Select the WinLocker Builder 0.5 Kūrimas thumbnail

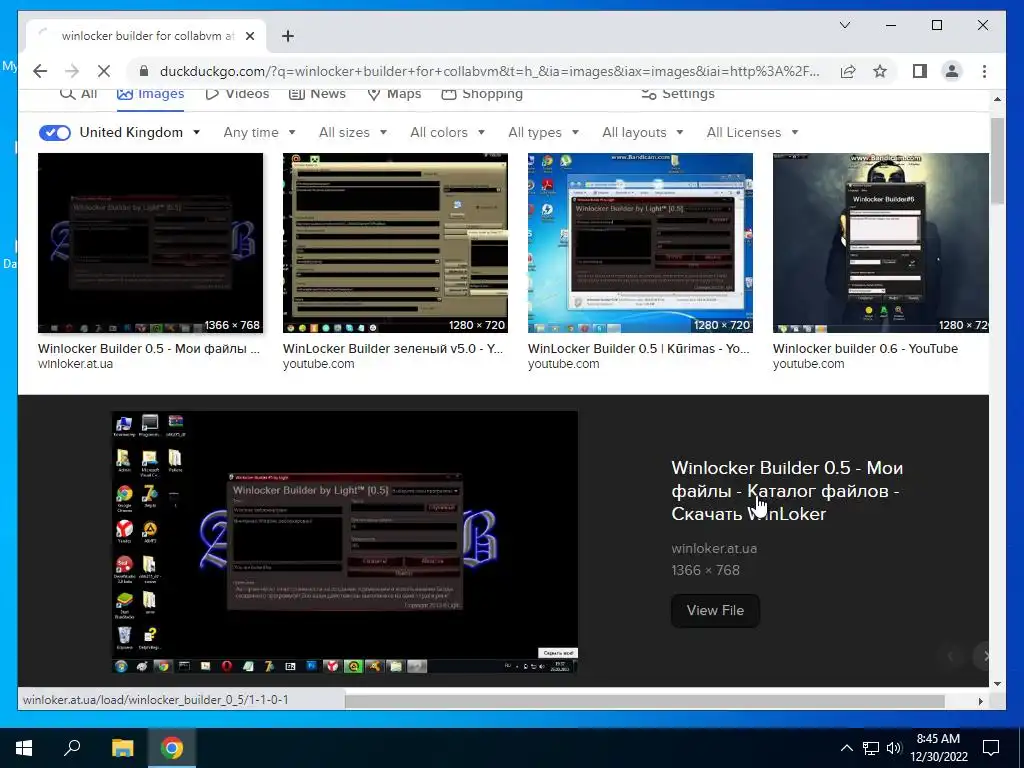pos(640,243)
